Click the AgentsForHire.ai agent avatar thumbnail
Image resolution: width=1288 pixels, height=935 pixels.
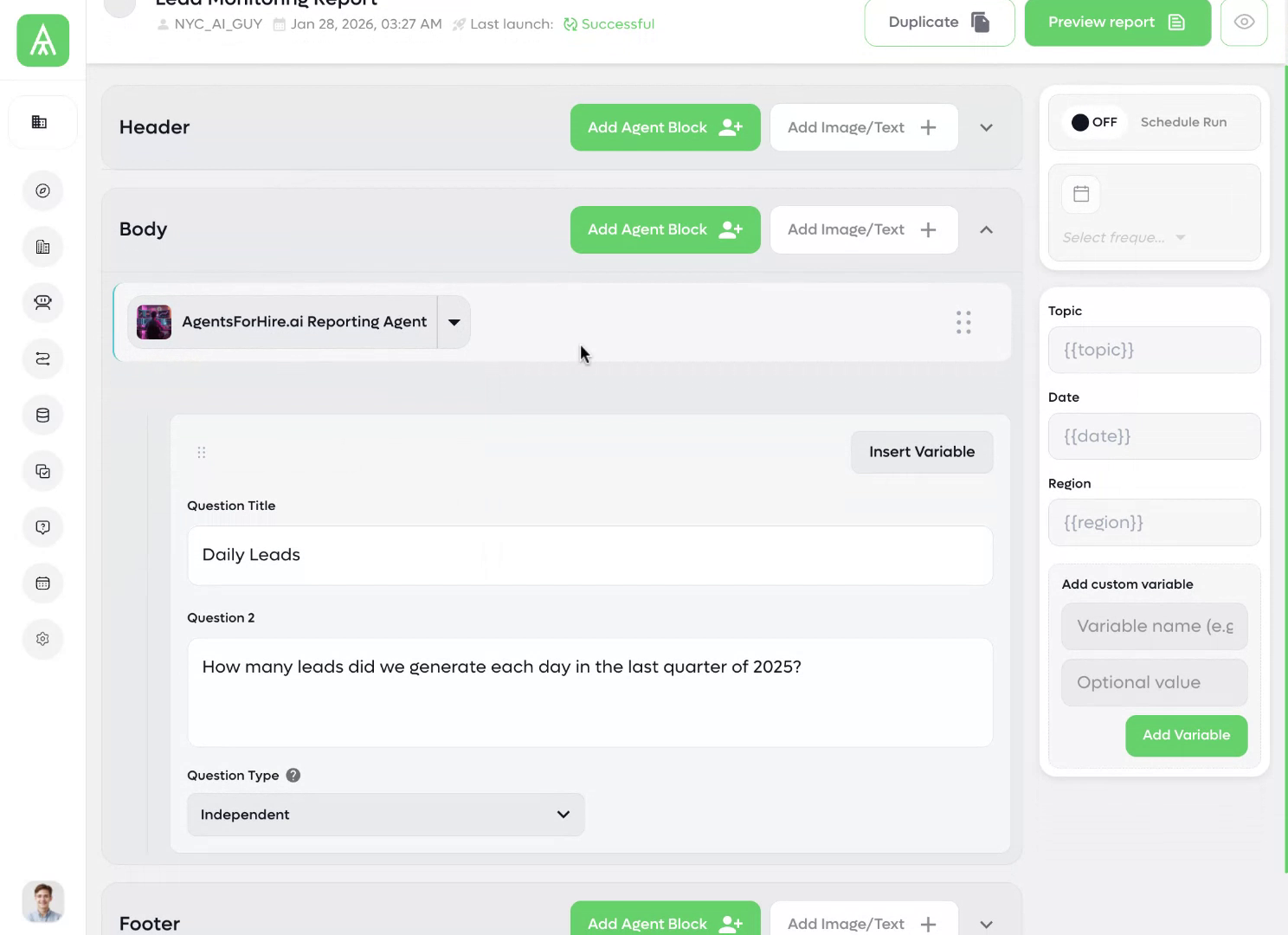tap(154, 322)
